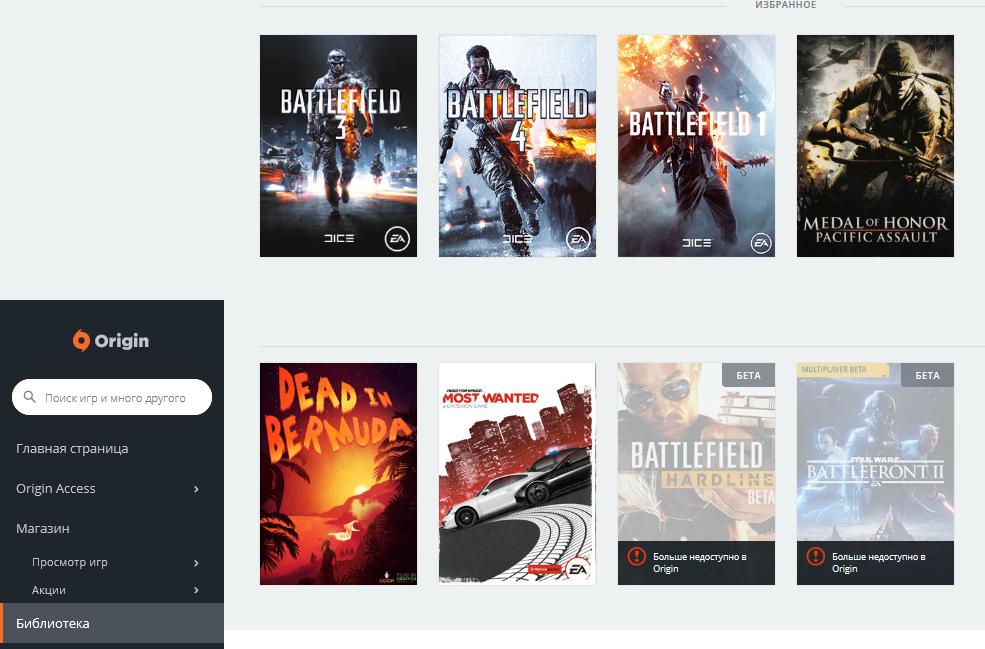The width and height of the screenshot is (985, 649).
Task: Open Battlefield Hardline Beta tile
Action: (697, 474)
